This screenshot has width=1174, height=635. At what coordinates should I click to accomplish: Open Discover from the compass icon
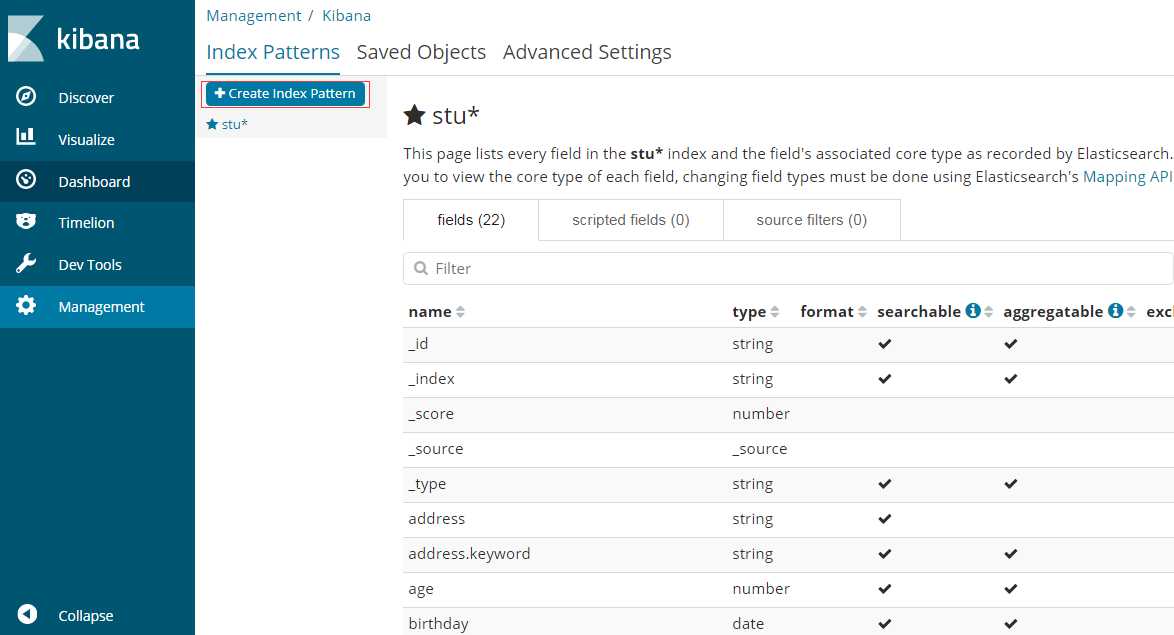point(26,97)
